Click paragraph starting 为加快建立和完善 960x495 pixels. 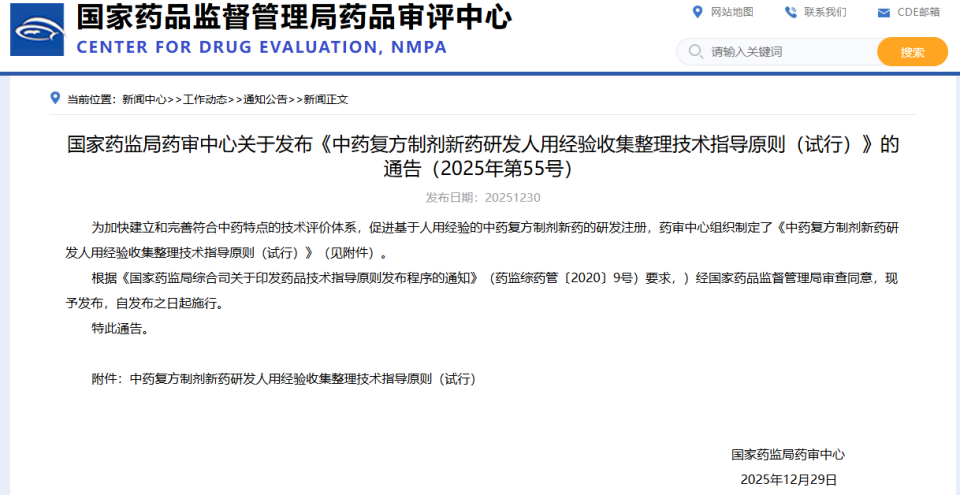(482, 240)
